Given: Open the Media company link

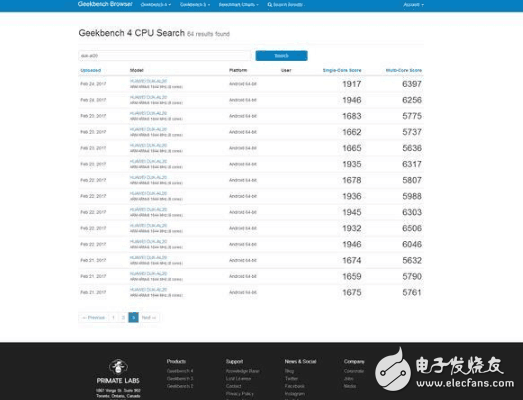Looking at the screenshot, I should pyautogui.click(x=350, y=386).
